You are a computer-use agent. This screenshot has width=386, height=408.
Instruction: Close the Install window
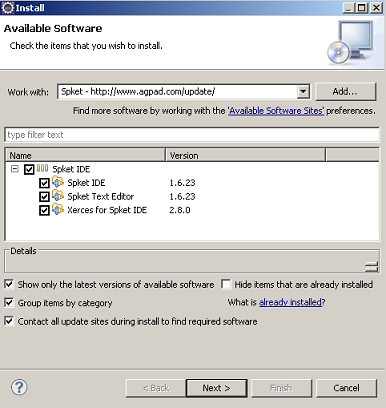pos(376,8)
